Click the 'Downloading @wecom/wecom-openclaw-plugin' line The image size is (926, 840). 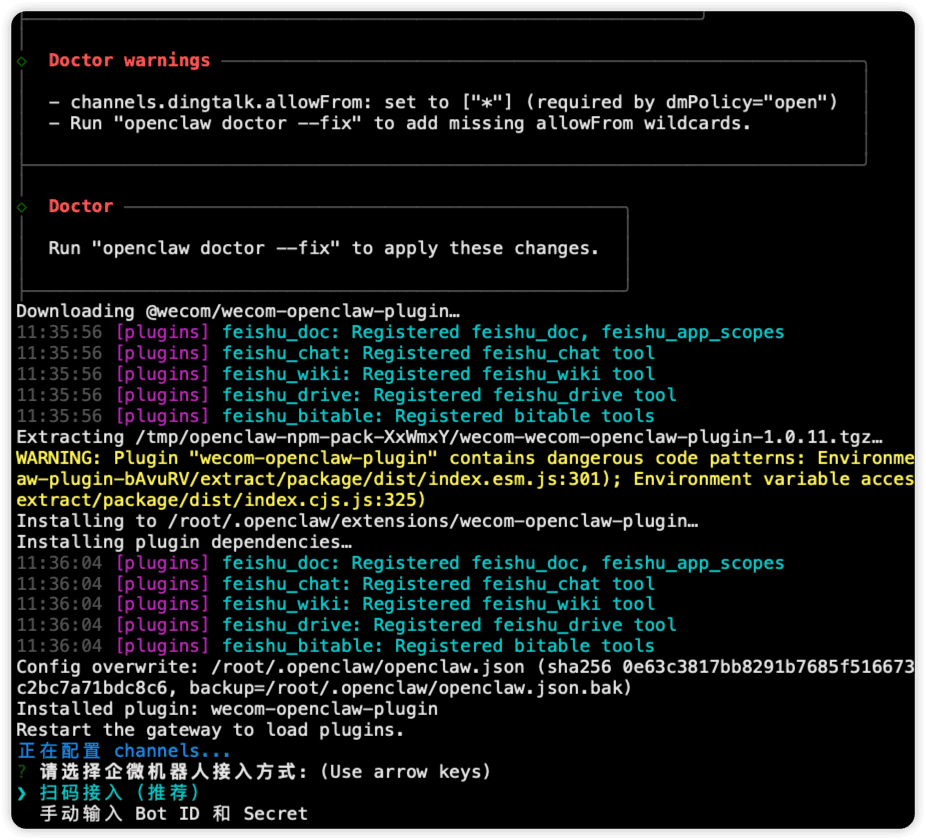pyautogui.click(x=238, y=311)
